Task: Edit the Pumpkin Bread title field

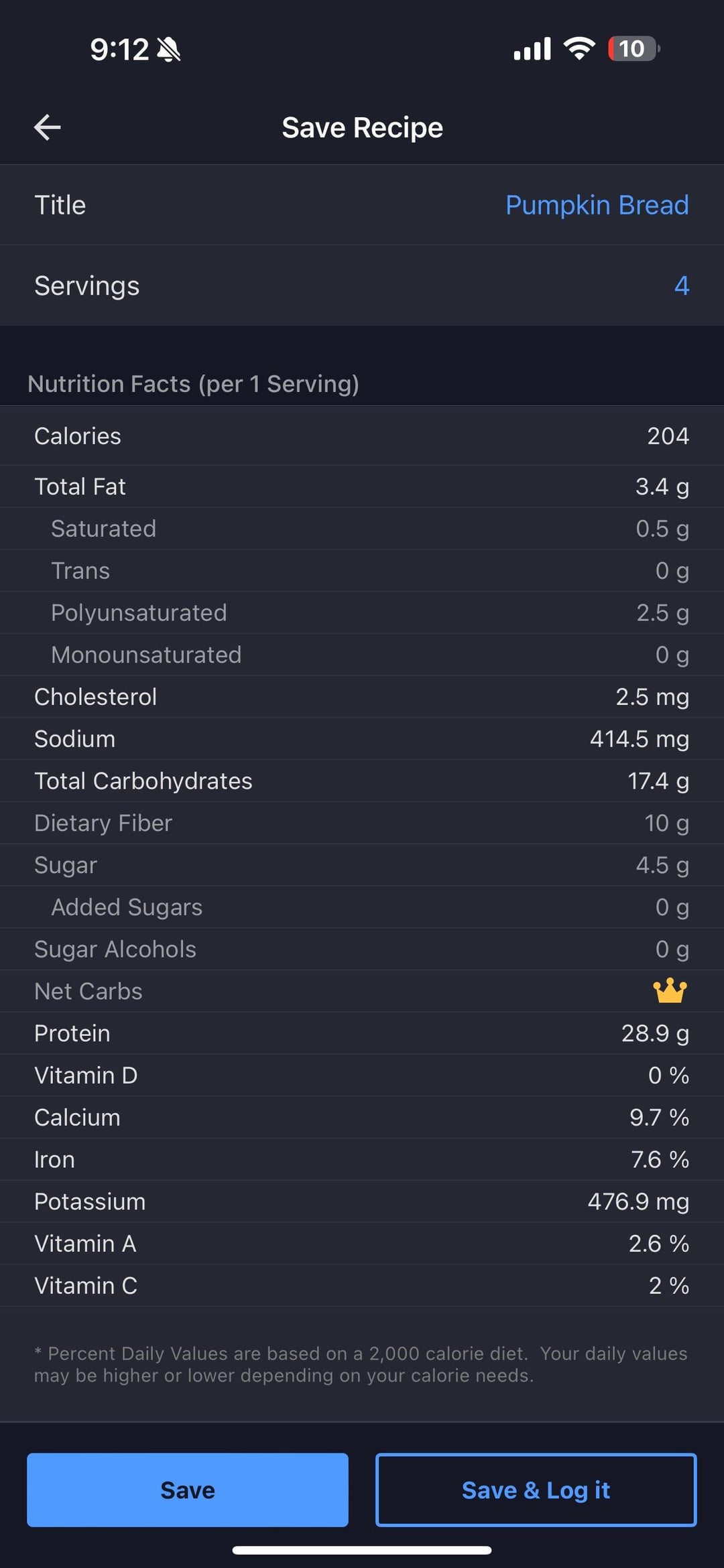Action: click(597, 205)
